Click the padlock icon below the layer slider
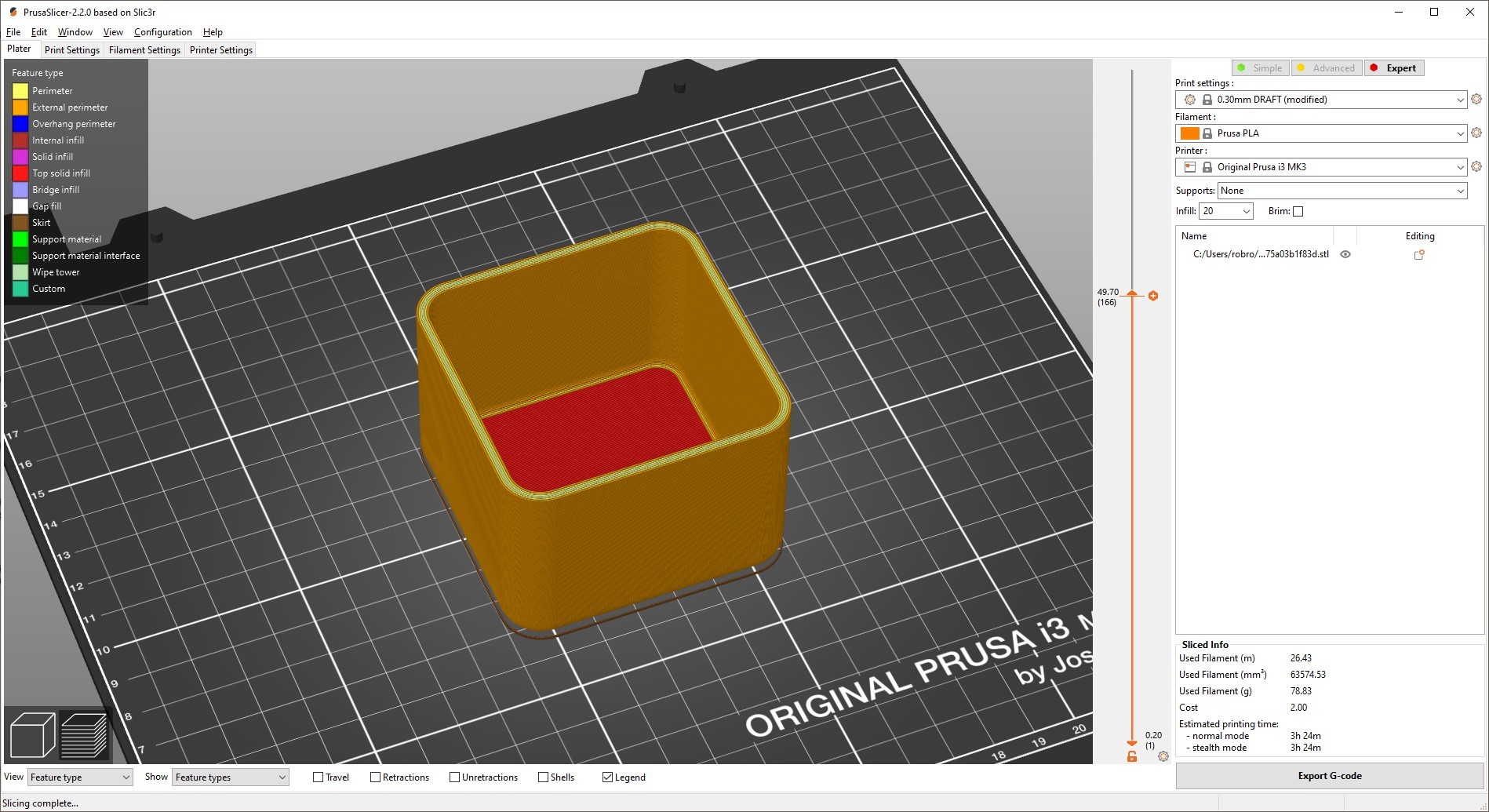Image resolution: width=1489 pixels, height=812 pixels. coord(1131,756)
